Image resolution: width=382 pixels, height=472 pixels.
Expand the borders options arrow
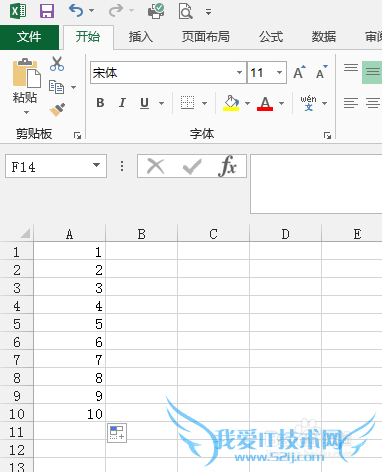[205, 103]
